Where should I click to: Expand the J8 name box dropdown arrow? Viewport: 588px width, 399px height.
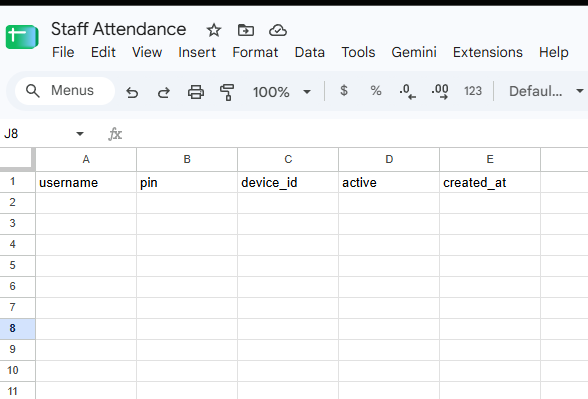tap(80, 134)
